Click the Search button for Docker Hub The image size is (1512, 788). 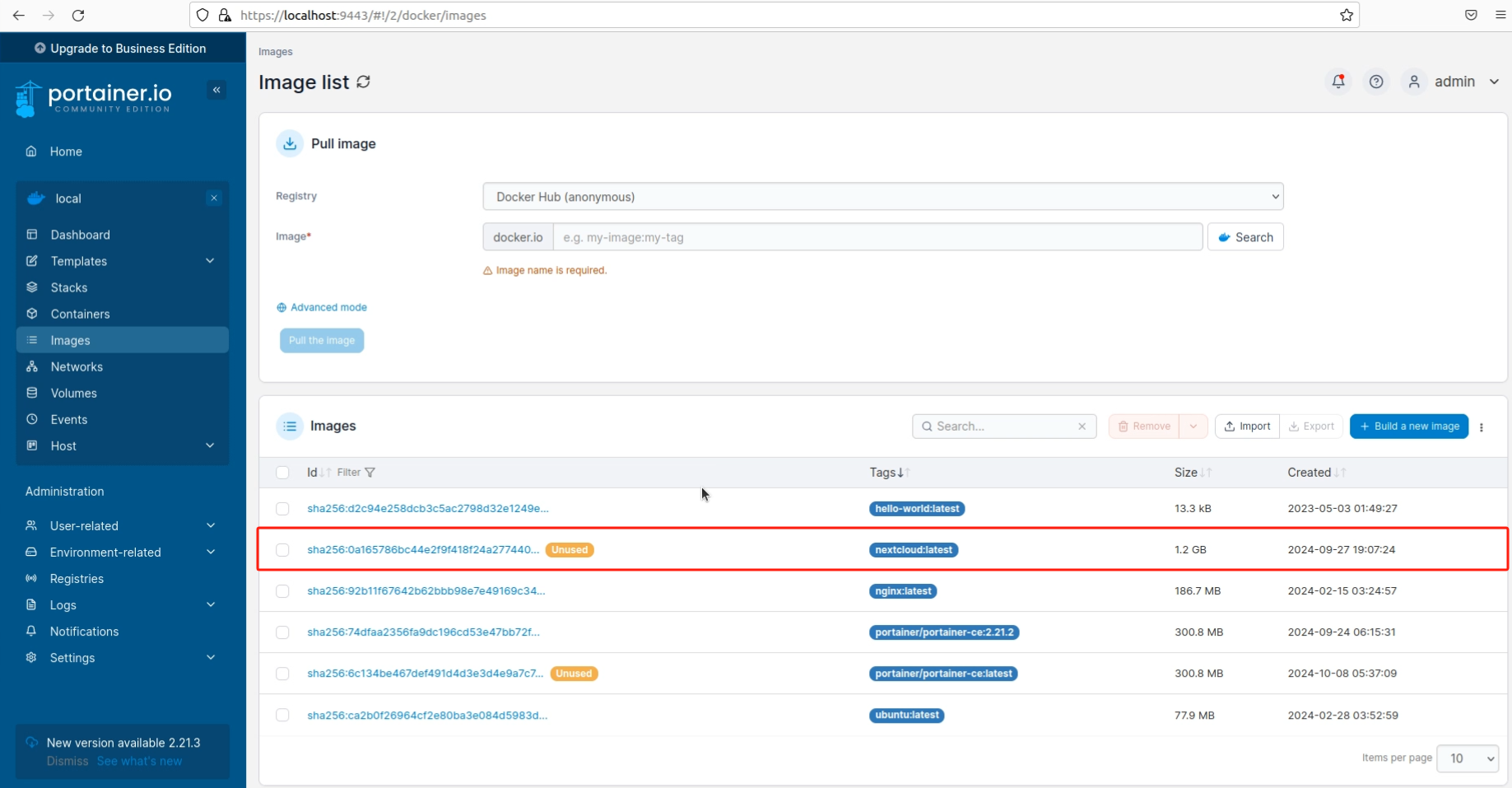pyautogui.click(x=1245, y=237)
